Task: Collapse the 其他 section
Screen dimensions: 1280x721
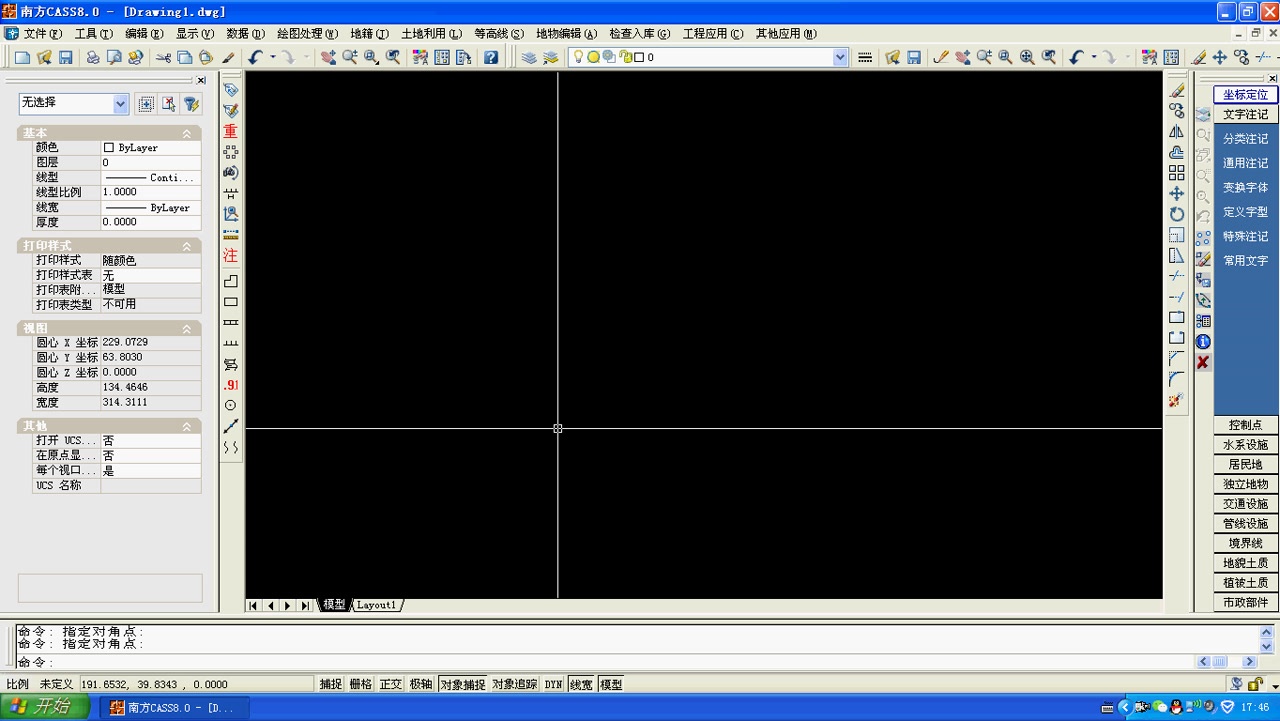Action: click(x=186, y=426)
